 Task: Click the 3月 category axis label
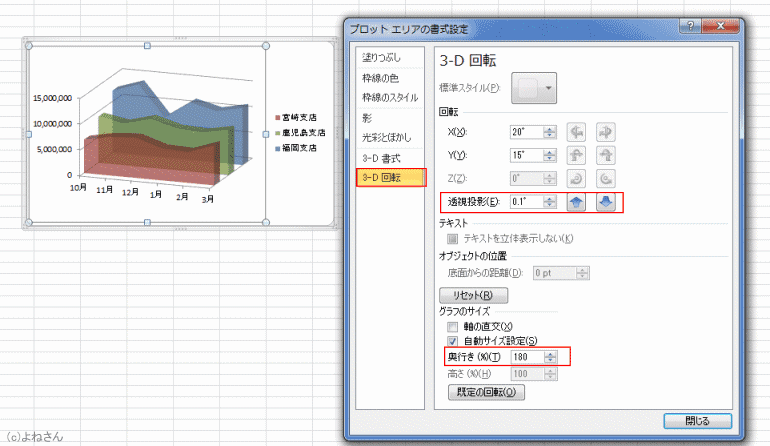(x=207, y=199)
